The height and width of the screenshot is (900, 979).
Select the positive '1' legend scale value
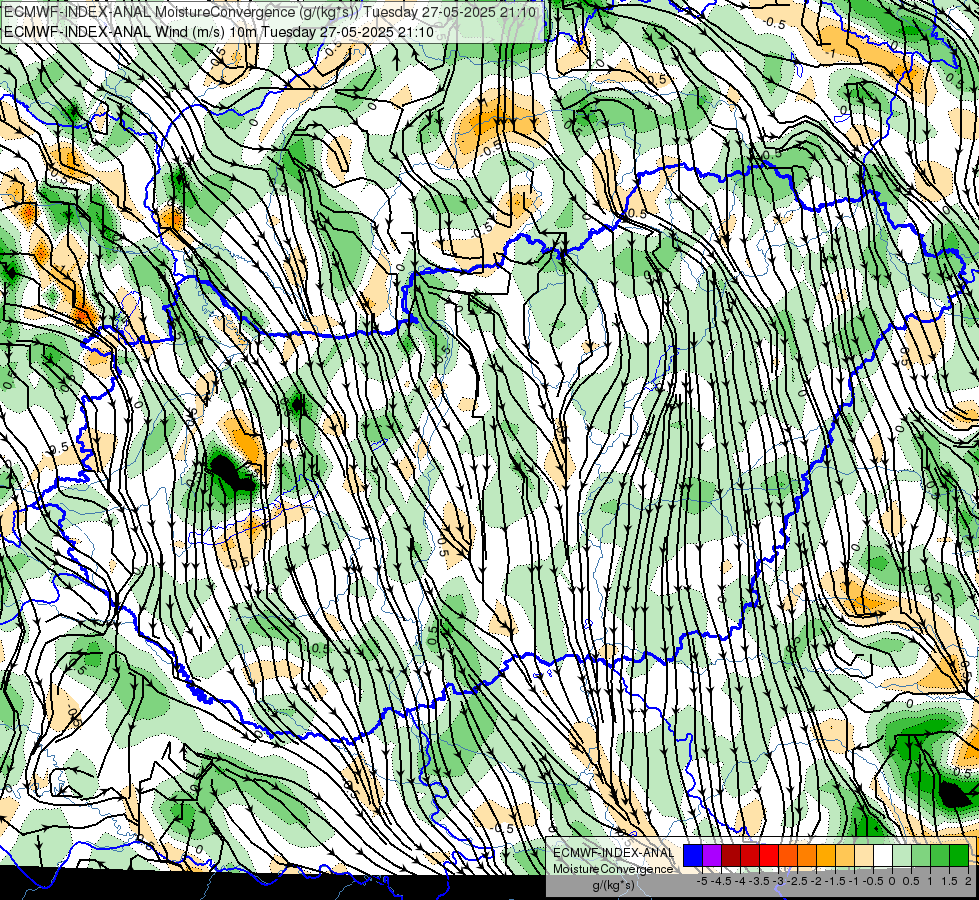point(930,881)
